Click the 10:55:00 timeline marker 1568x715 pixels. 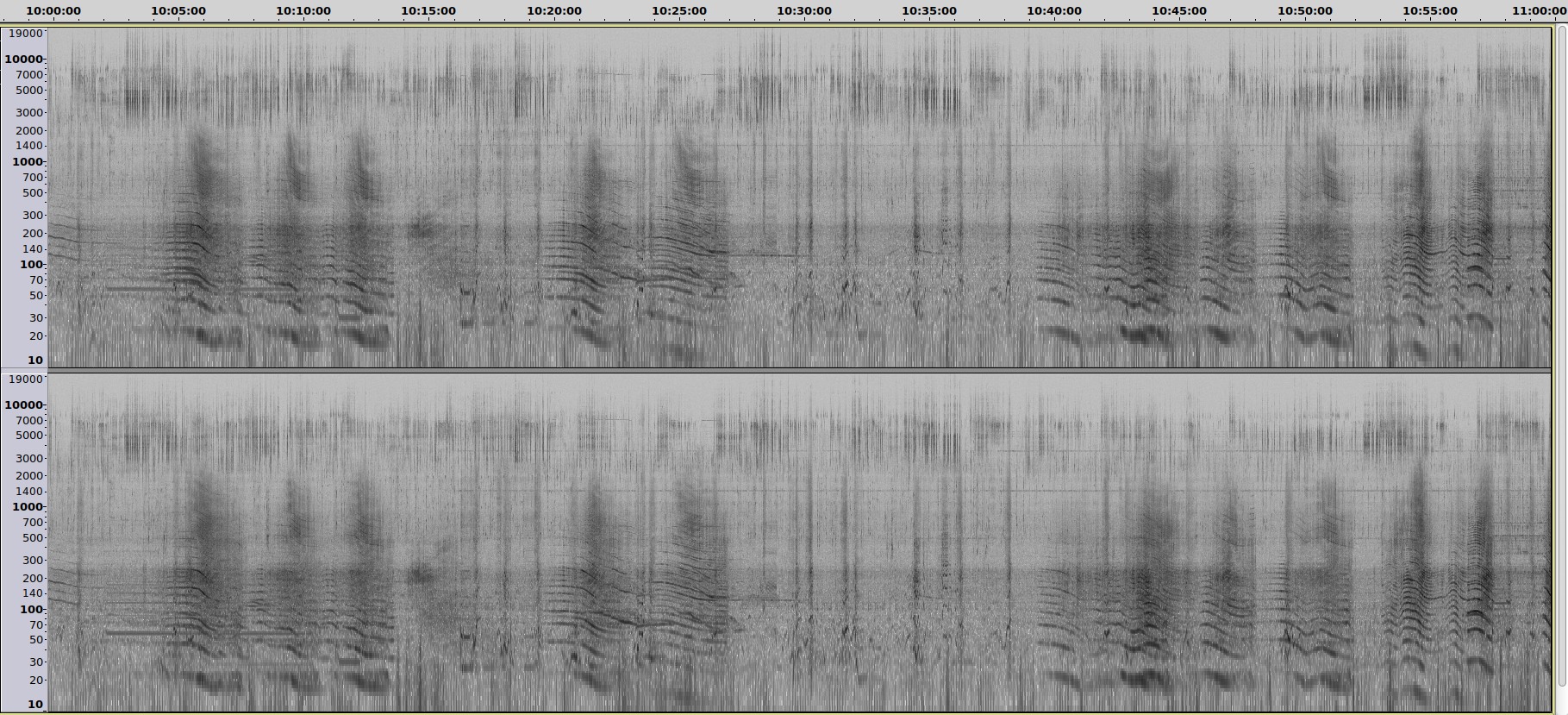1430,11
